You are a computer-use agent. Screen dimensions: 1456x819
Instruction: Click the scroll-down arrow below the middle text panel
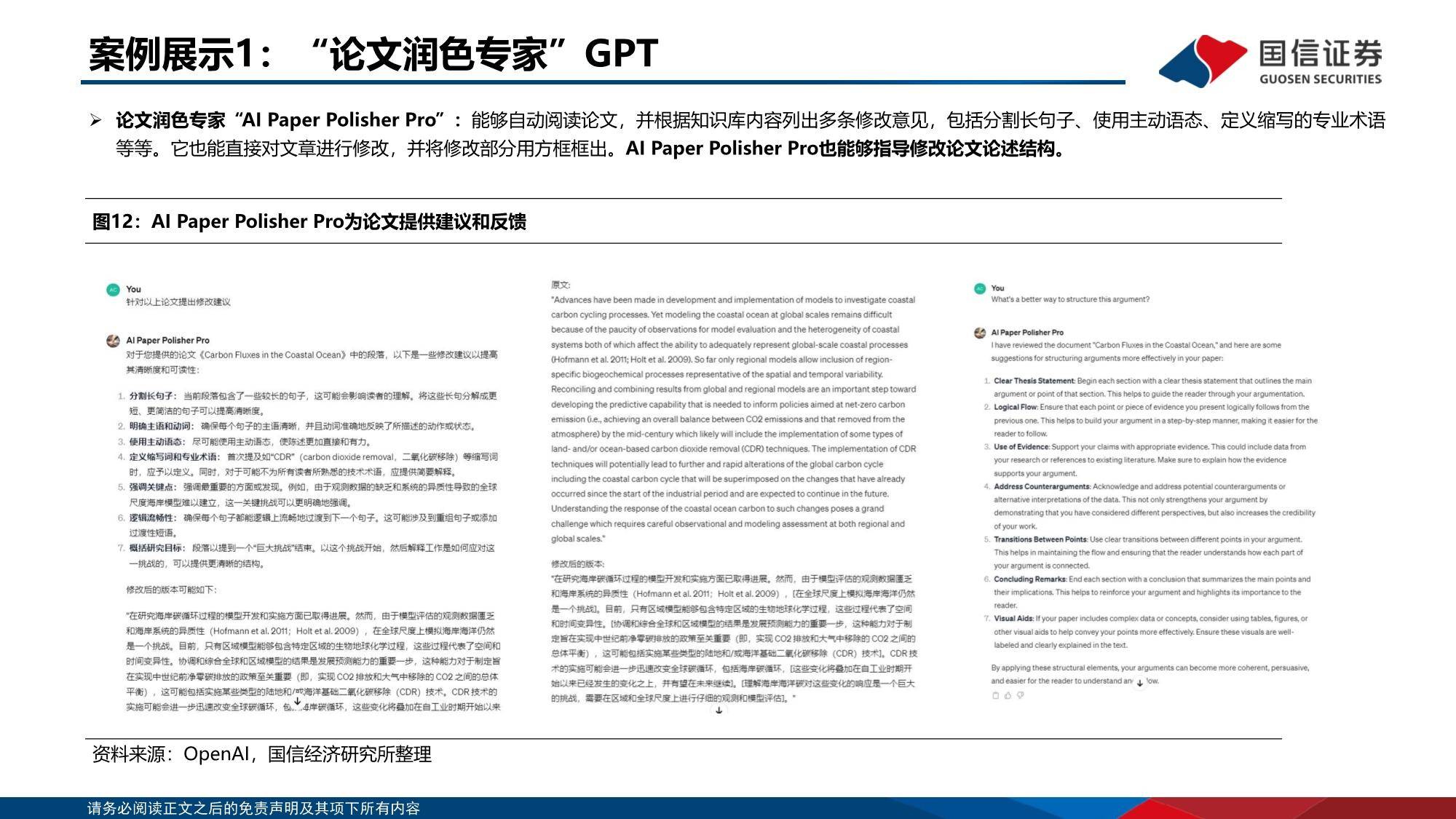(x=719, y=711)
